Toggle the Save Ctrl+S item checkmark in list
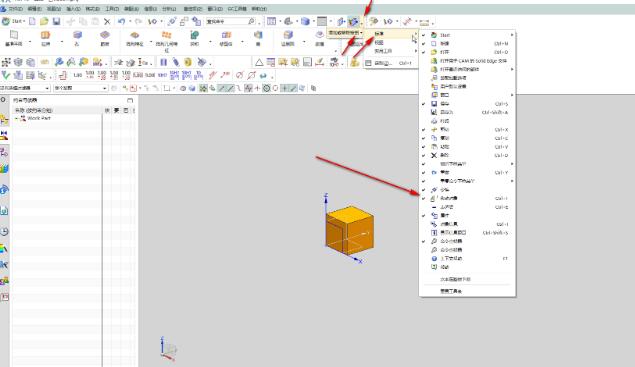635x367 pixels. point(424,104)
